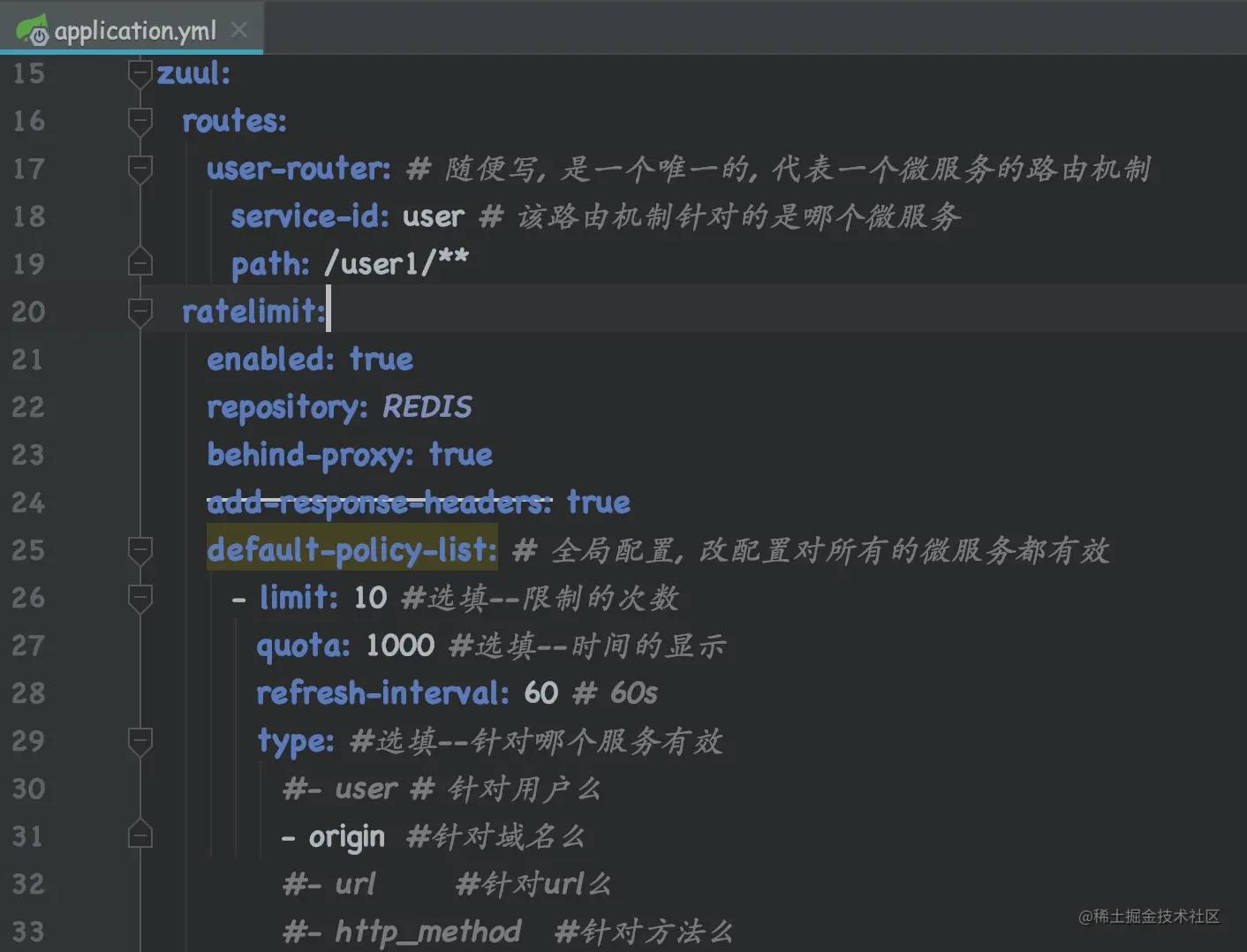Image resolution: width=1247 pixels, height=952 pixels.
Task: Click line number 32 in gutter
Action: [28, 884]
